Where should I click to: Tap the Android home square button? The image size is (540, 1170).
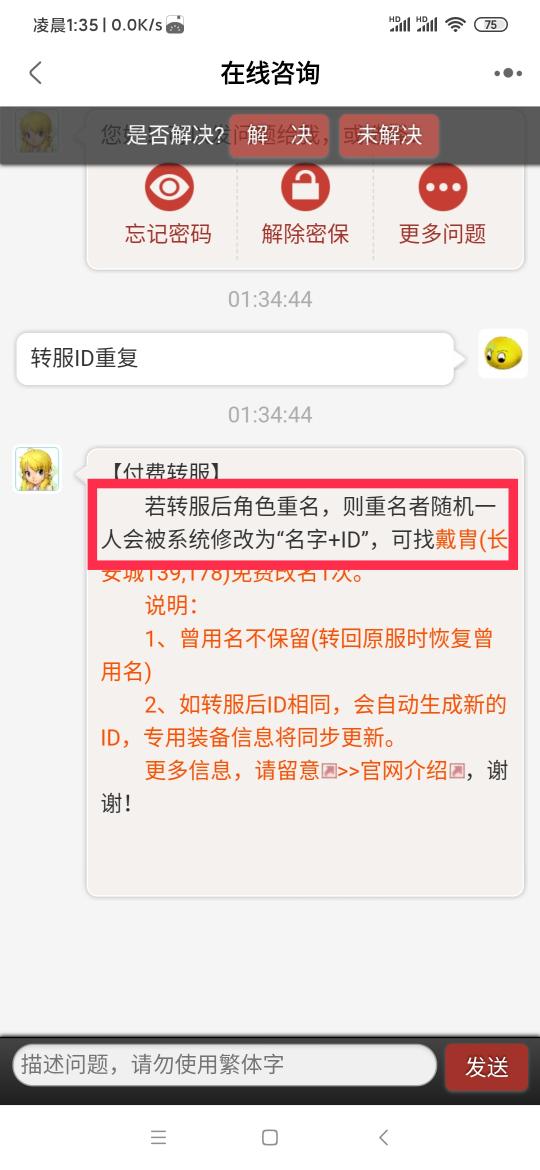[x=270, y=1137]
